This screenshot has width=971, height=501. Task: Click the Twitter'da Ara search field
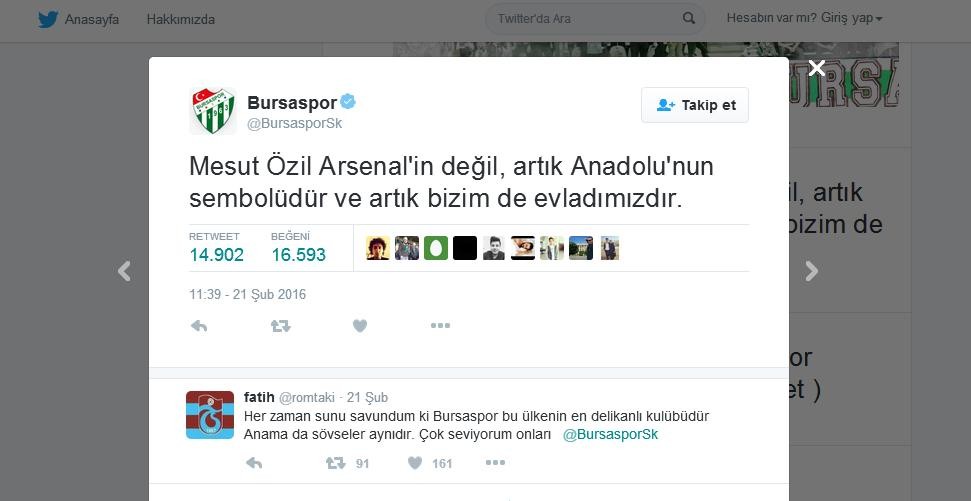coord(587,19)
